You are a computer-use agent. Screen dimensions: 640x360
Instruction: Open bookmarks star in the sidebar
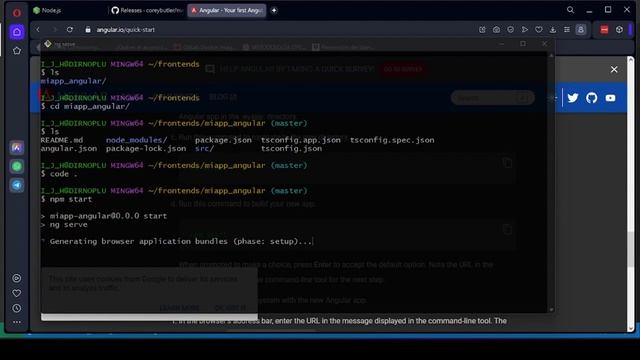pos(17,51)
